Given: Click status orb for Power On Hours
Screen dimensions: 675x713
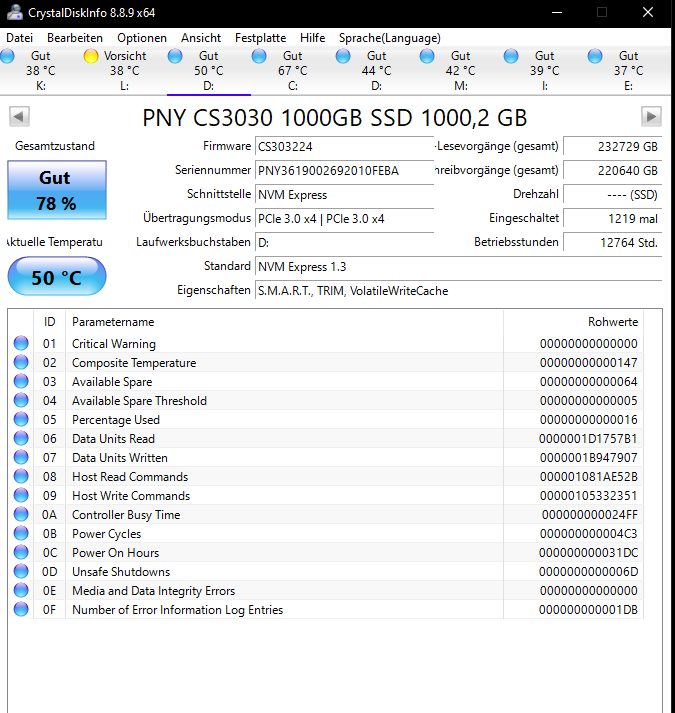Looking at the screenshot, I should coord(21,552).
